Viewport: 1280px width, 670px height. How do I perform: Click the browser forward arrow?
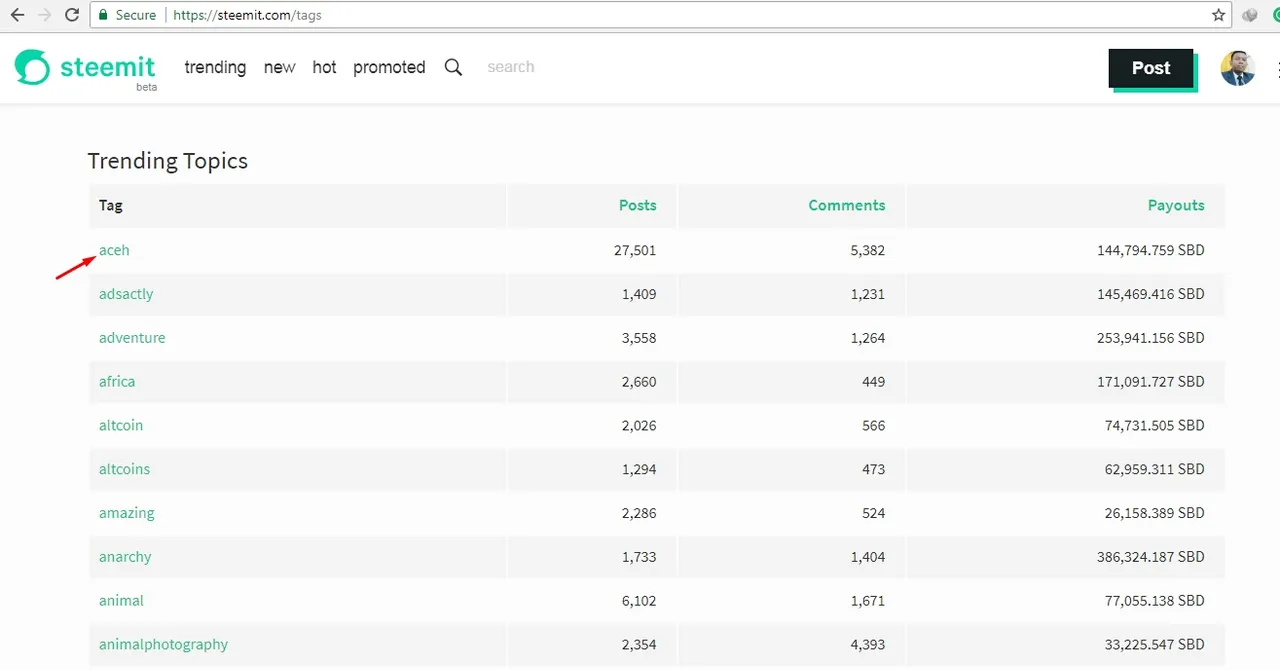[44, 15]
